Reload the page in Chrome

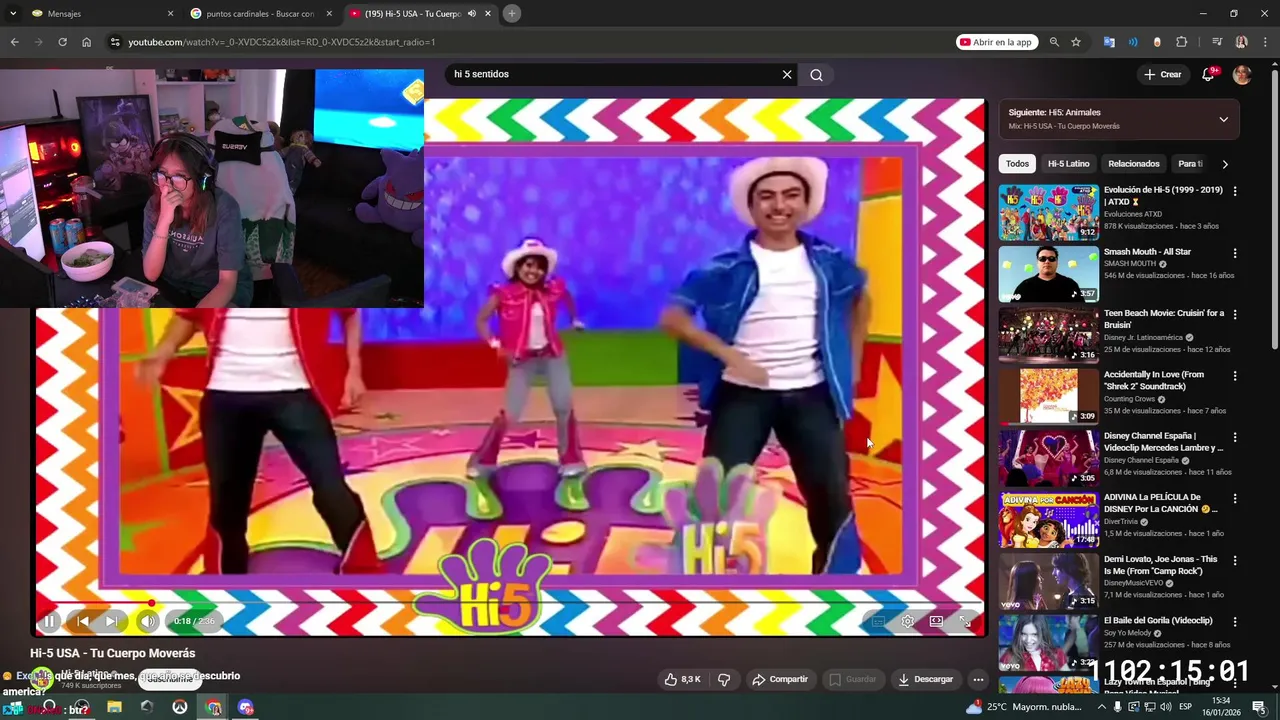coord(62,42)
